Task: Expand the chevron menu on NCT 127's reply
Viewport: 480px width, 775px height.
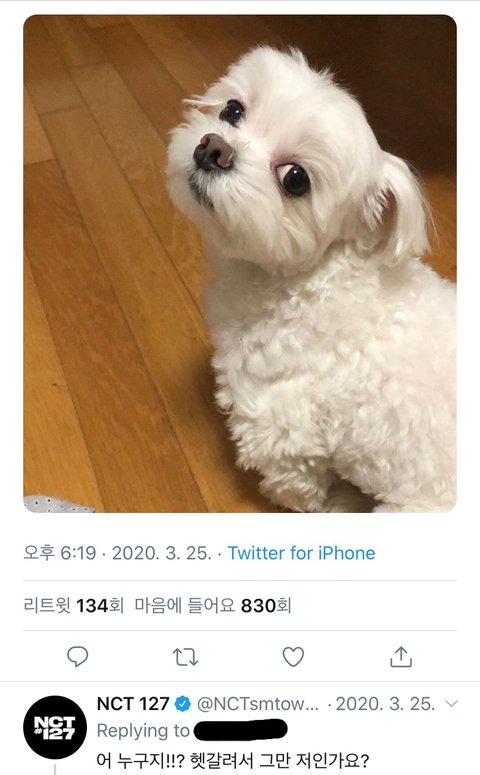Action: tap(451, 703)
